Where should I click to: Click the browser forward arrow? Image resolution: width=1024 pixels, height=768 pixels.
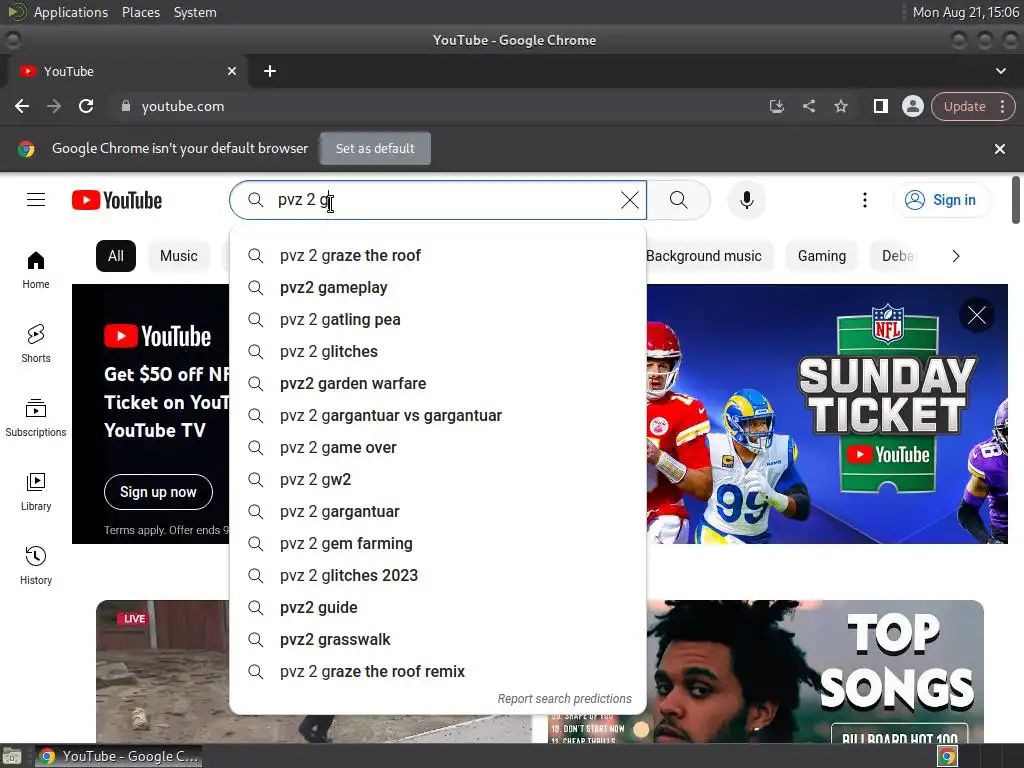tap(54, 106)
